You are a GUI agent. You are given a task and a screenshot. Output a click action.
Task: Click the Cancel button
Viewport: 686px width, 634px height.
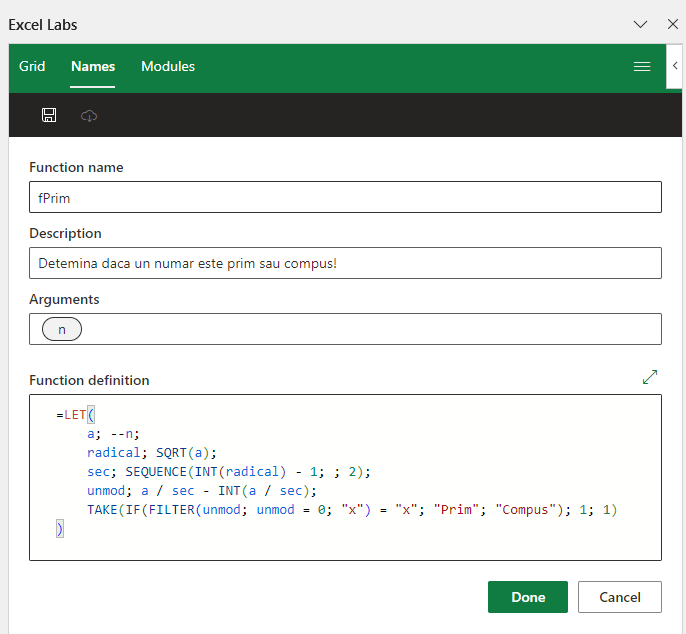pyautogui.click(x=619, y=597)
